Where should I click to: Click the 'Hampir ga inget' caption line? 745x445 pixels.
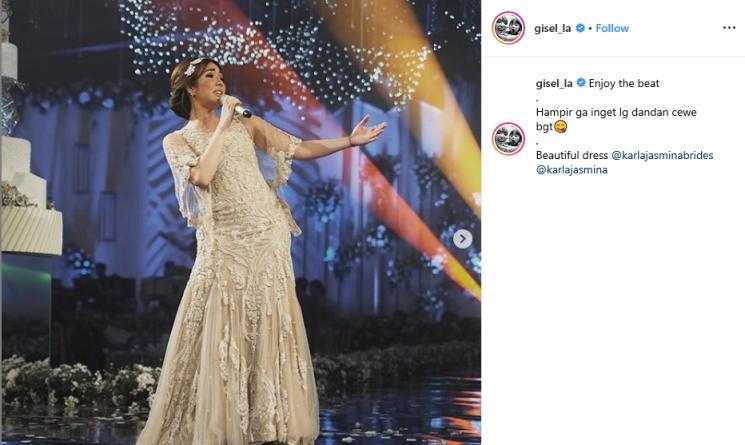616,113
